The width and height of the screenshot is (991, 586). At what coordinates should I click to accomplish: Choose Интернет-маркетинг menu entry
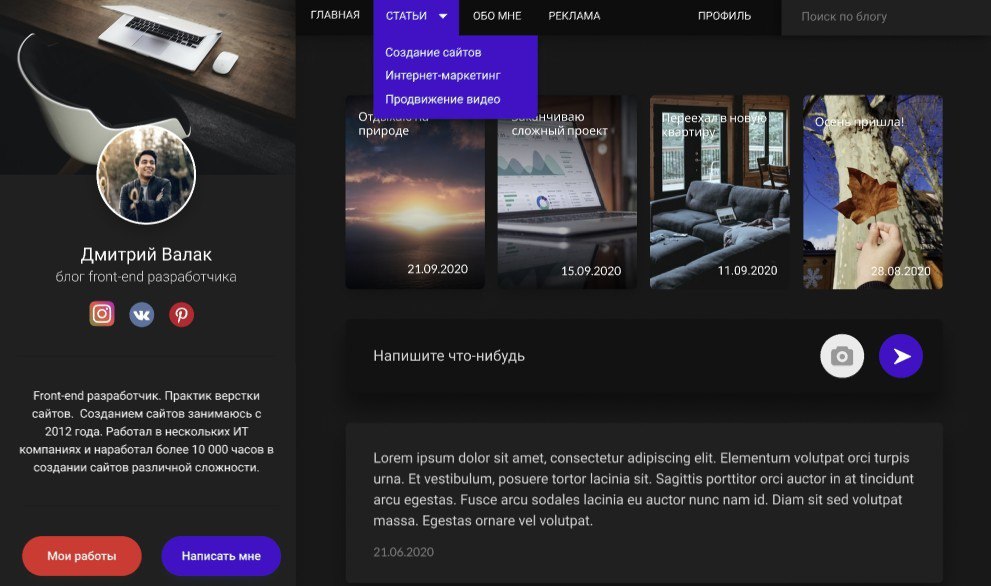click(x=442, y=75)
